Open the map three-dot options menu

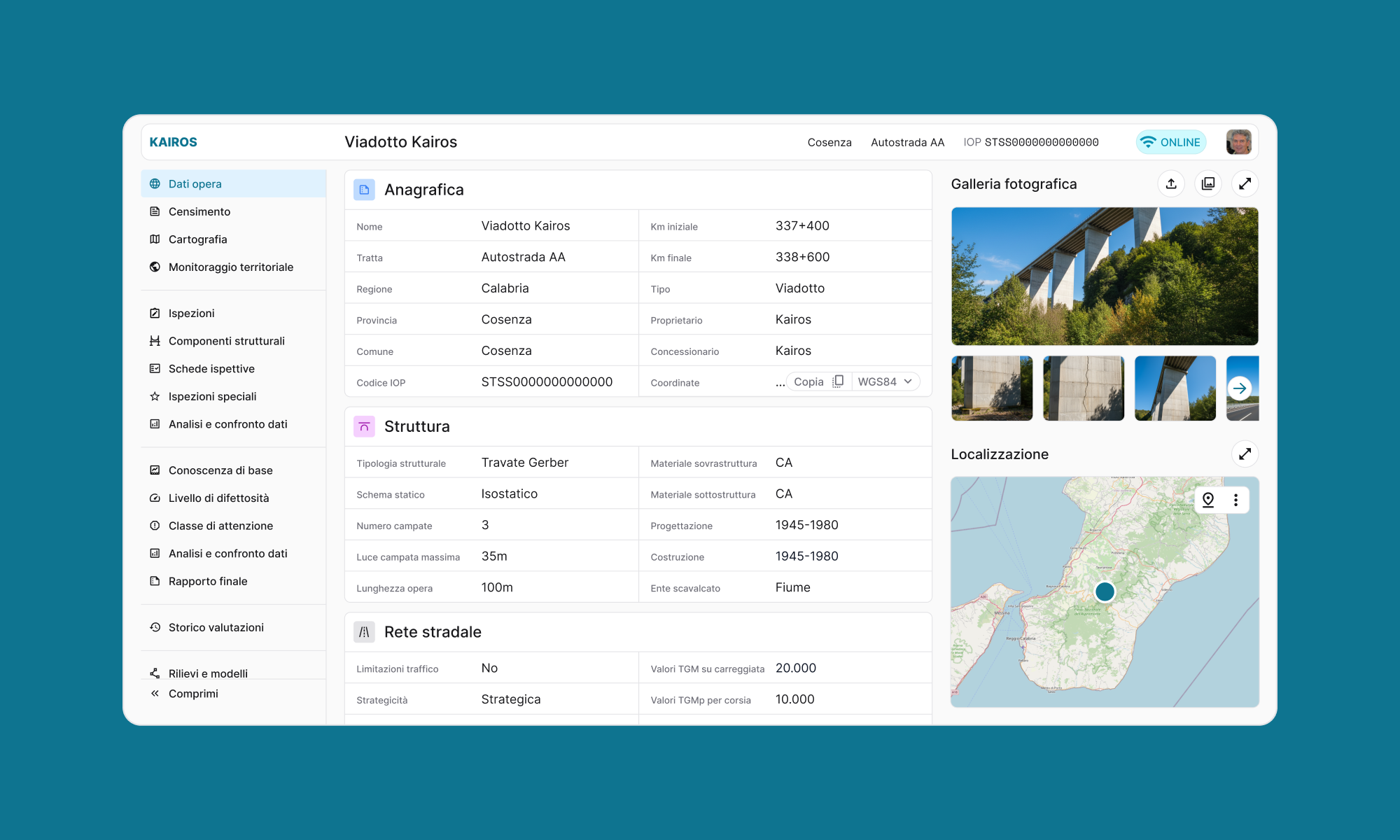pos(1235,500)
